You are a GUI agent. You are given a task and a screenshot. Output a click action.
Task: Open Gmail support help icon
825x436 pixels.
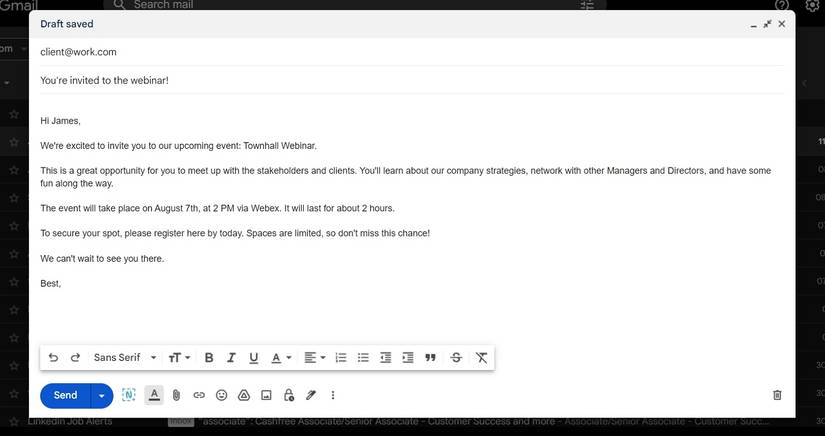[782, 5]
